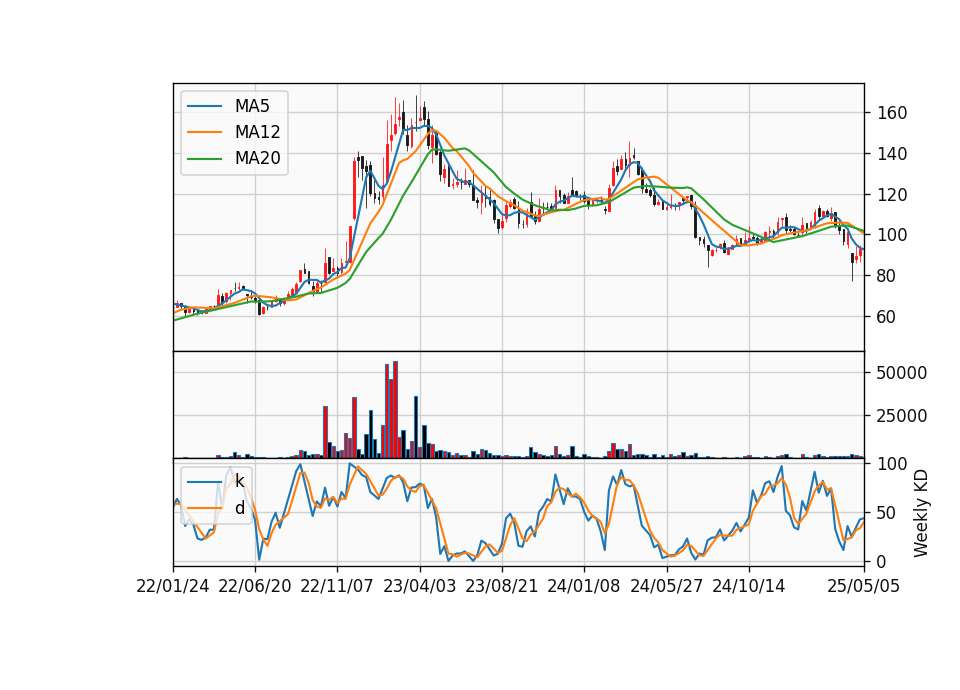Click the MA20 legend label

tap(257, 159)
